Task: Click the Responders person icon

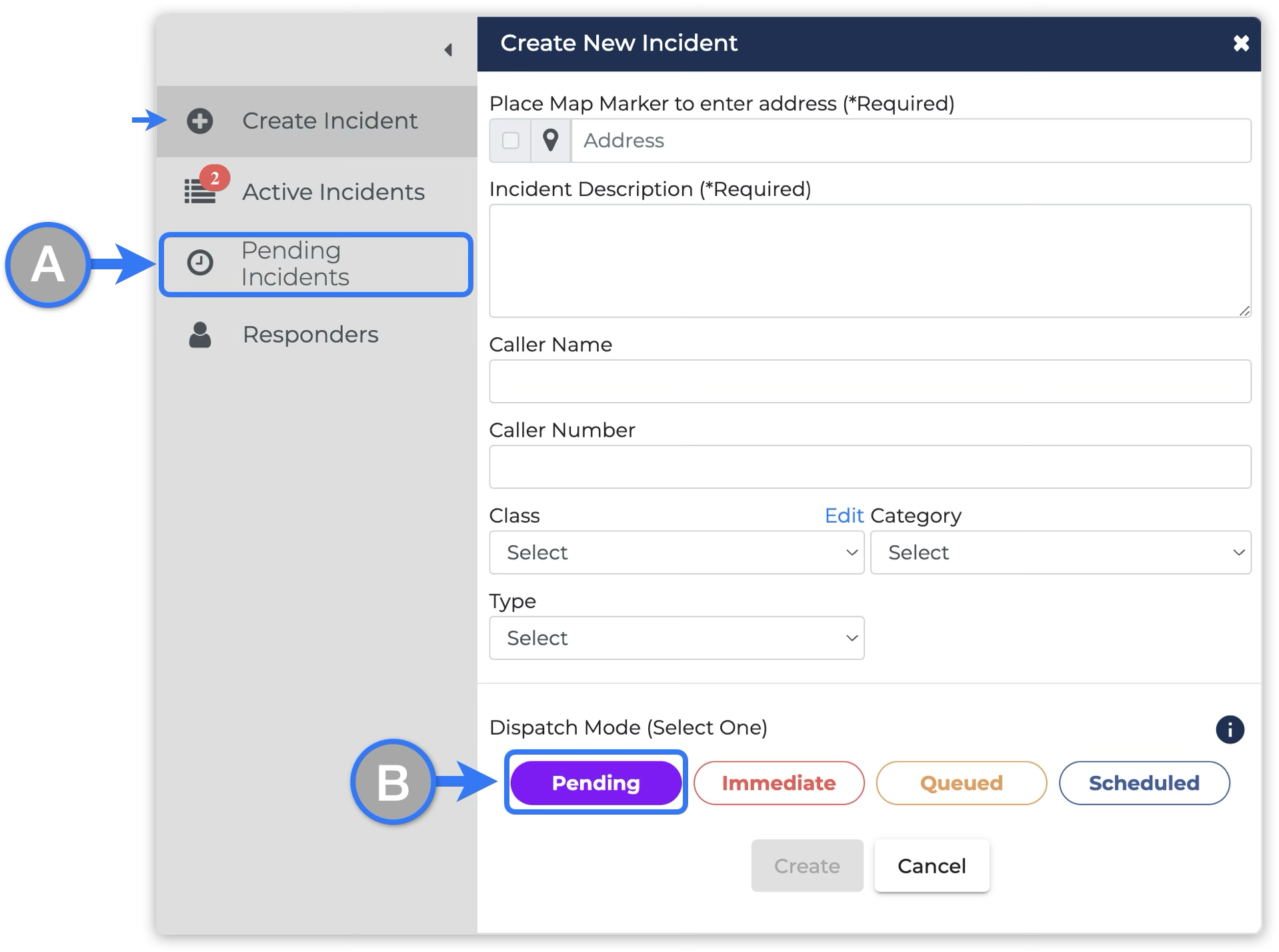Action: point(200,335)
